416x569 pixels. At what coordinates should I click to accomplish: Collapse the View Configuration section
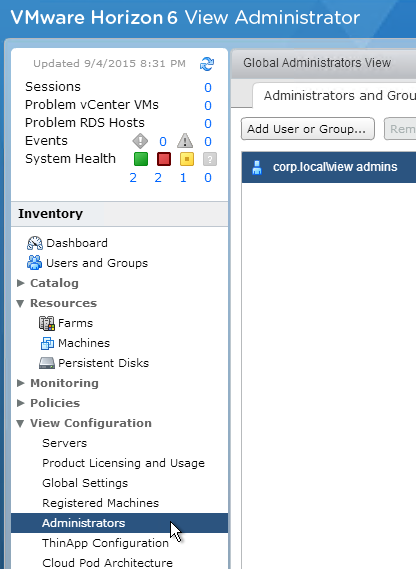coord(20,423)
